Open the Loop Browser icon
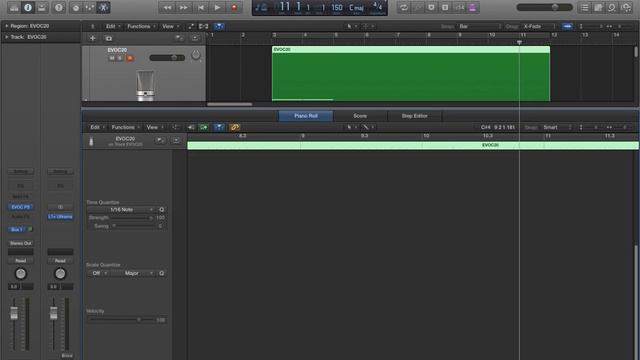 612,7
